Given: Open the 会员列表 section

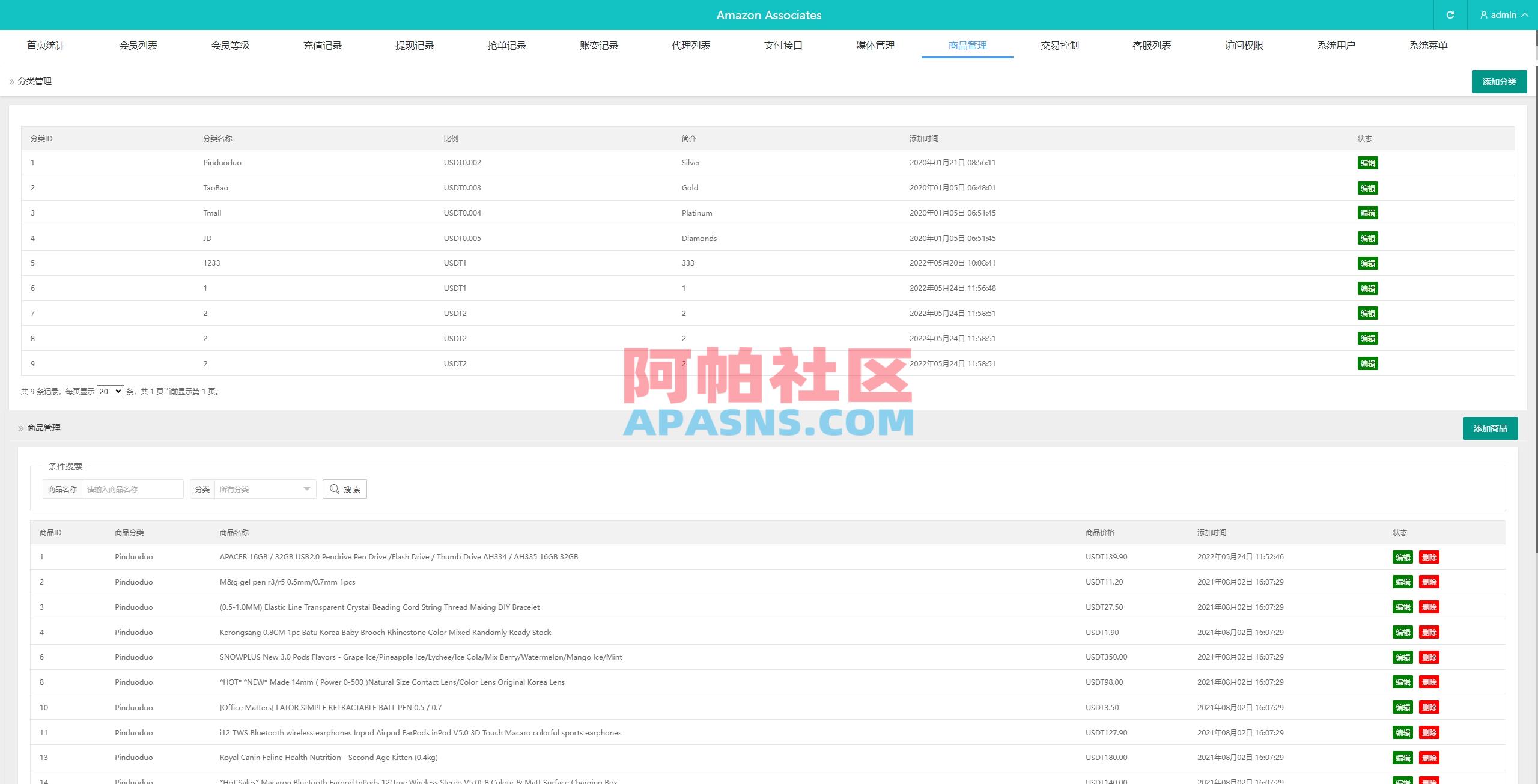Looking at the screenshot, I should click(138, 45).
